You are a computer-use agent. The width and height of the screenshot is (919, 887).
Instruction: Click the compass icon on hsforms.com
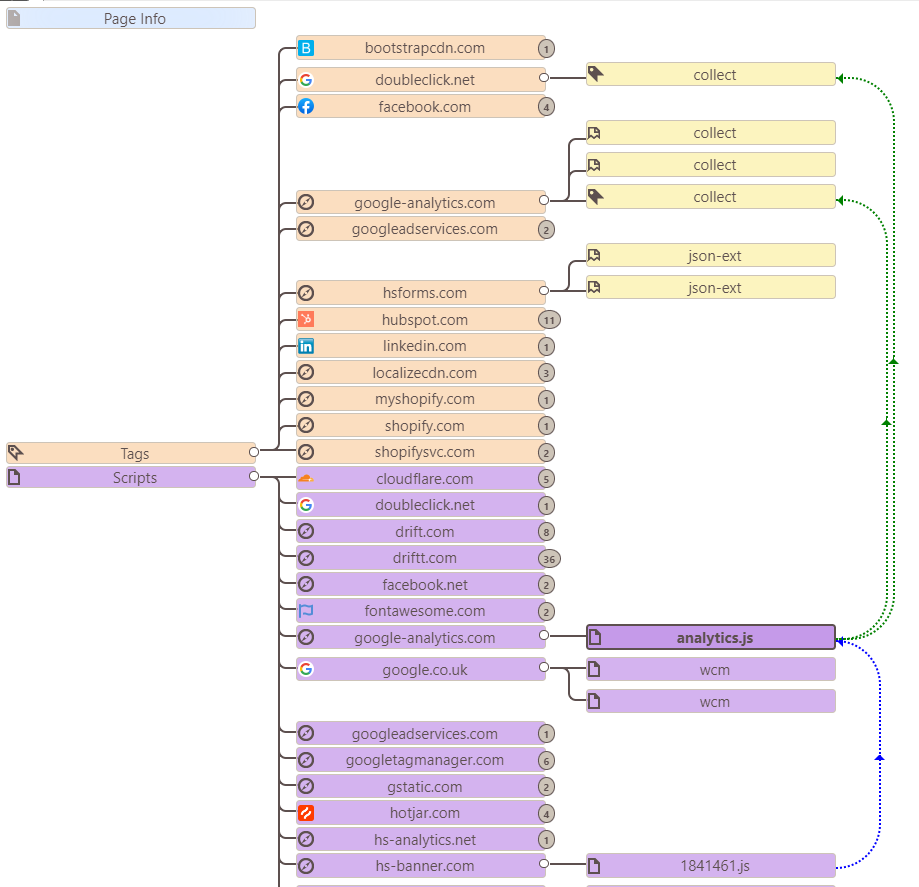point(306,293)
